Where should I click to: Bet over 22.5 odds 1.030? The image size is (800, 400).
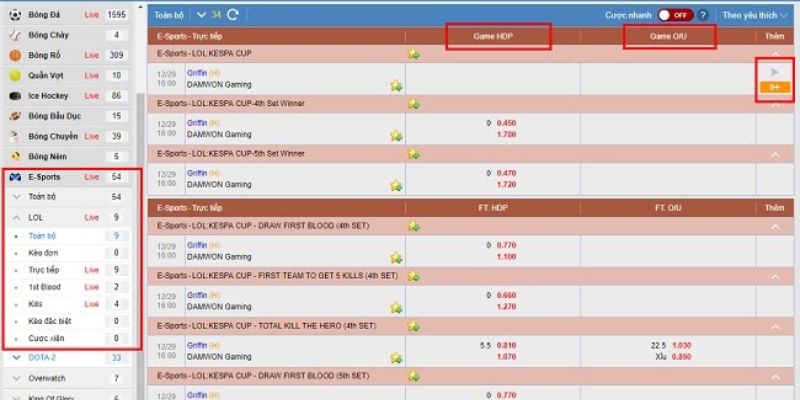[682, 345]
